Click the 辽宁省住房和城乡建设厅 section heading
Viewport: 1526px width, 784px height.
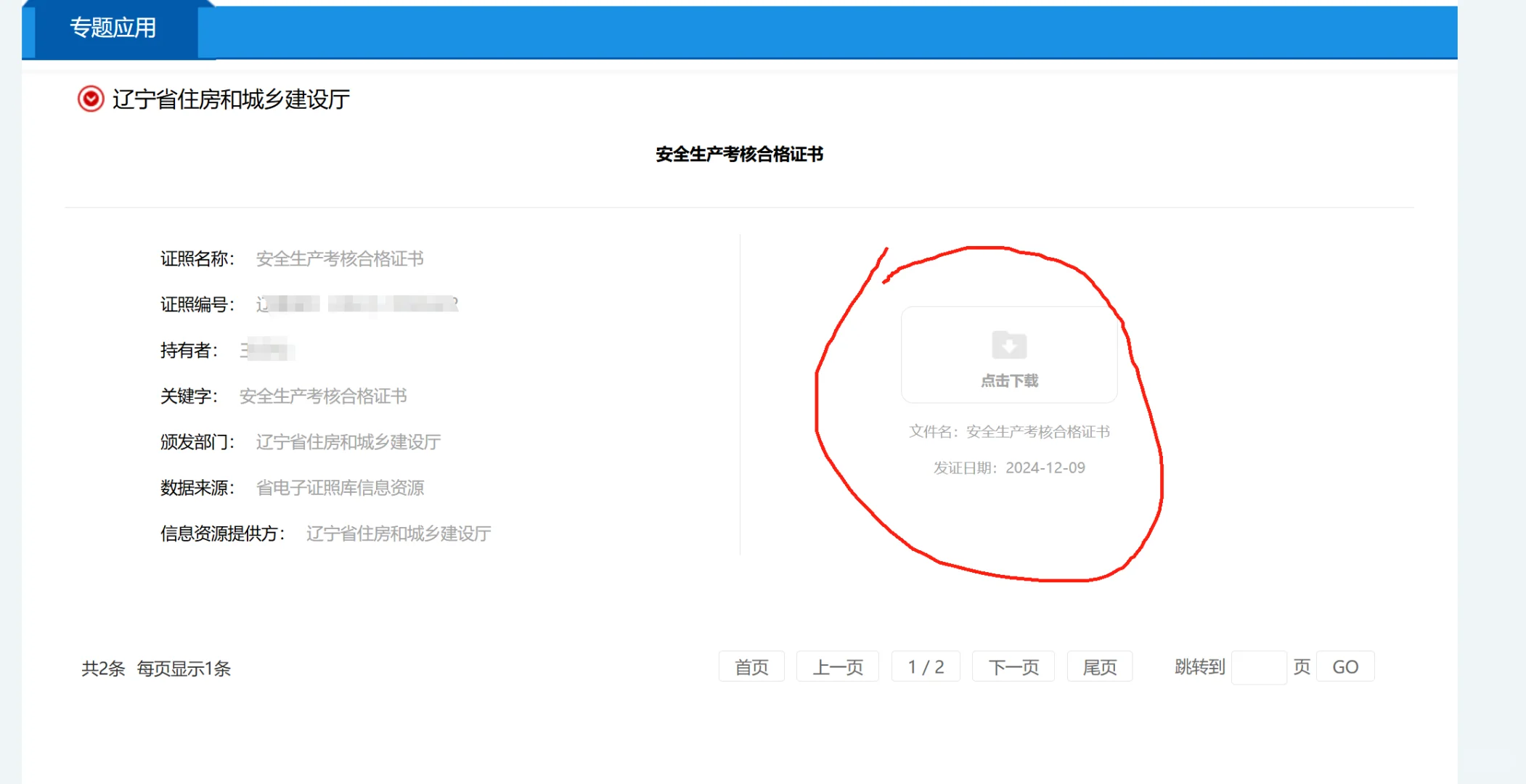[x=231, y=99]
